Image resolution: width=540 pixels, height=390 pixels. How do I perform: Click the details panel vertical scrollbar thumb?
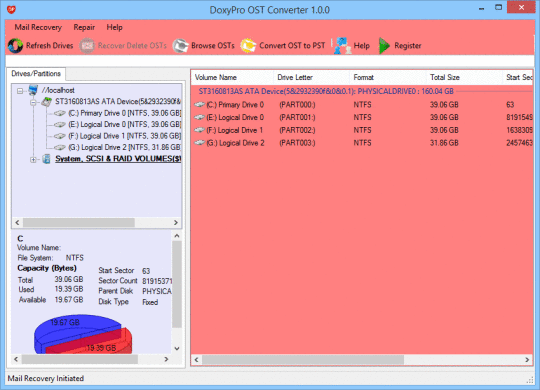177,284
